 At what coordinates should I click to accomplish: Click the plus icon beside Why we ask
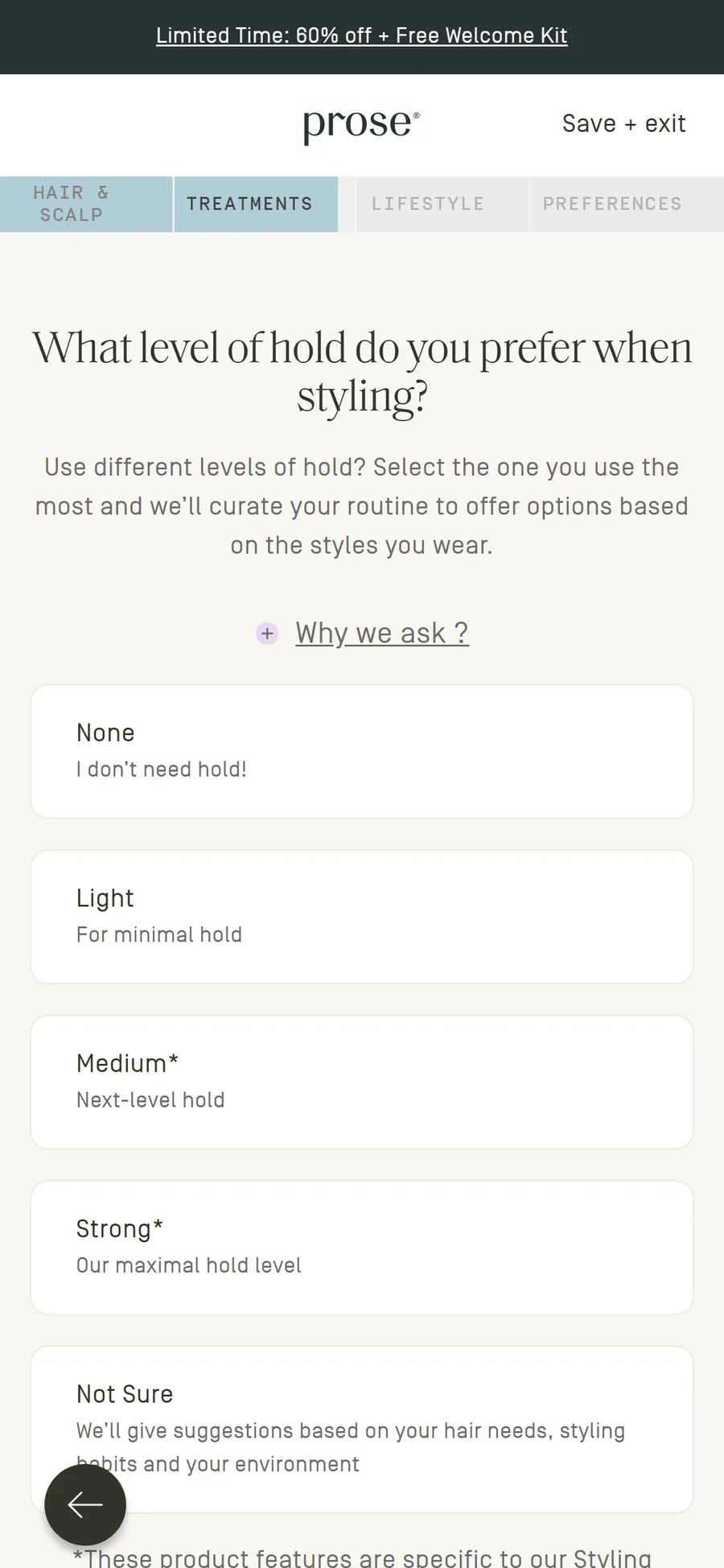(267, 633)
